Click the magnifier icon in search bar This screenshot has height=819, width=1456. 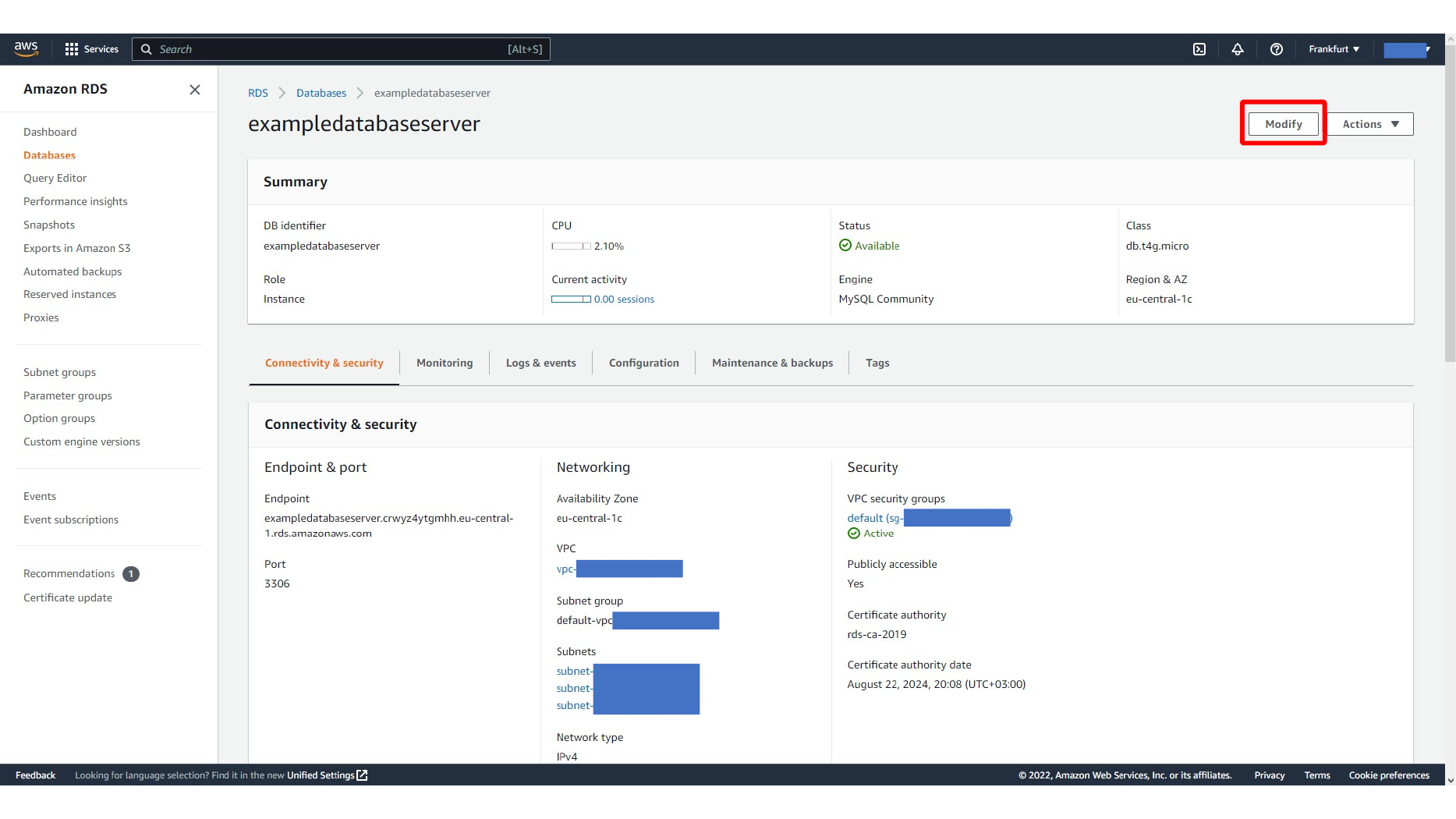click(x=146, y=49)
